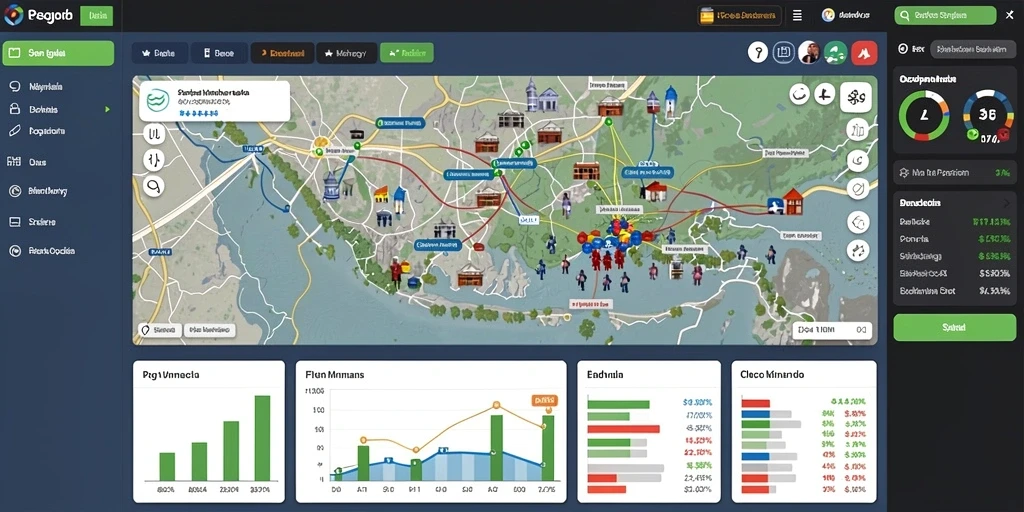Click the red square mountain icon button
Image resolution: width=1024 pixels, height=512 pixels.
(864, 53)
